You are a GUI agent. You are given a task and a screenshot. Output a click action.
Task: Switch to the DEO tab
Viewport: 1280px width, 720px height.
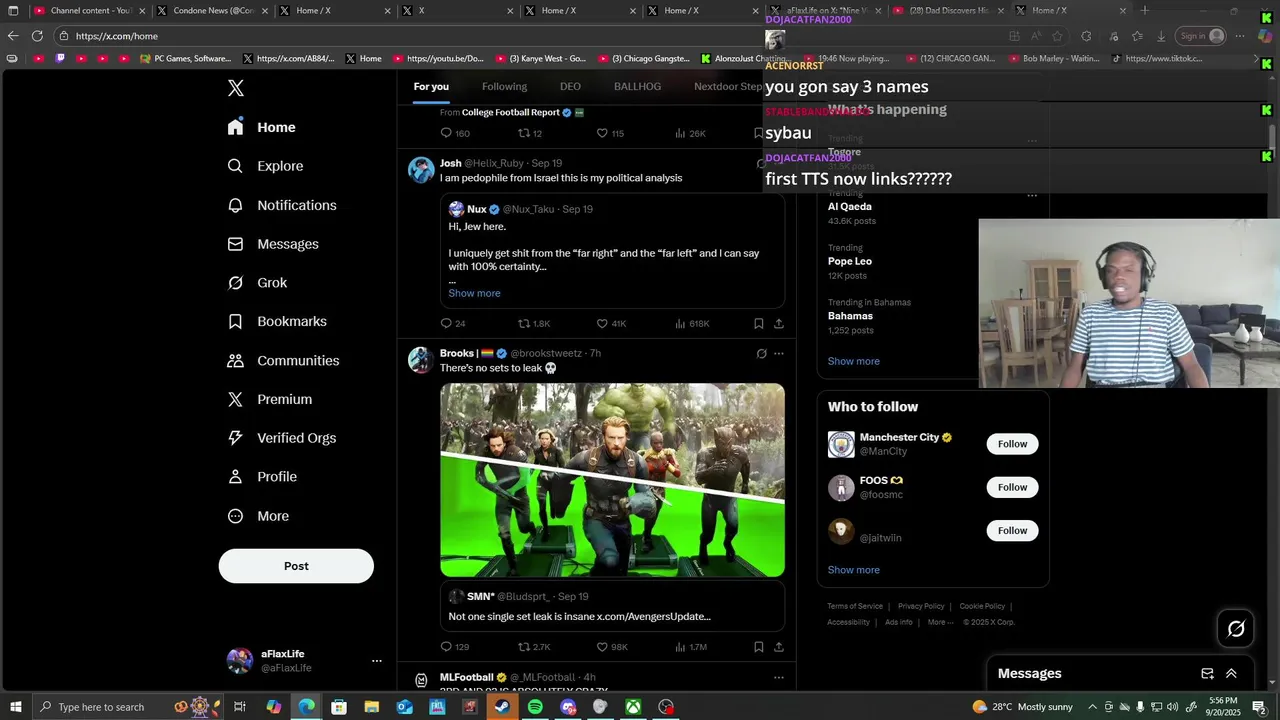click(x=570, y=86)
